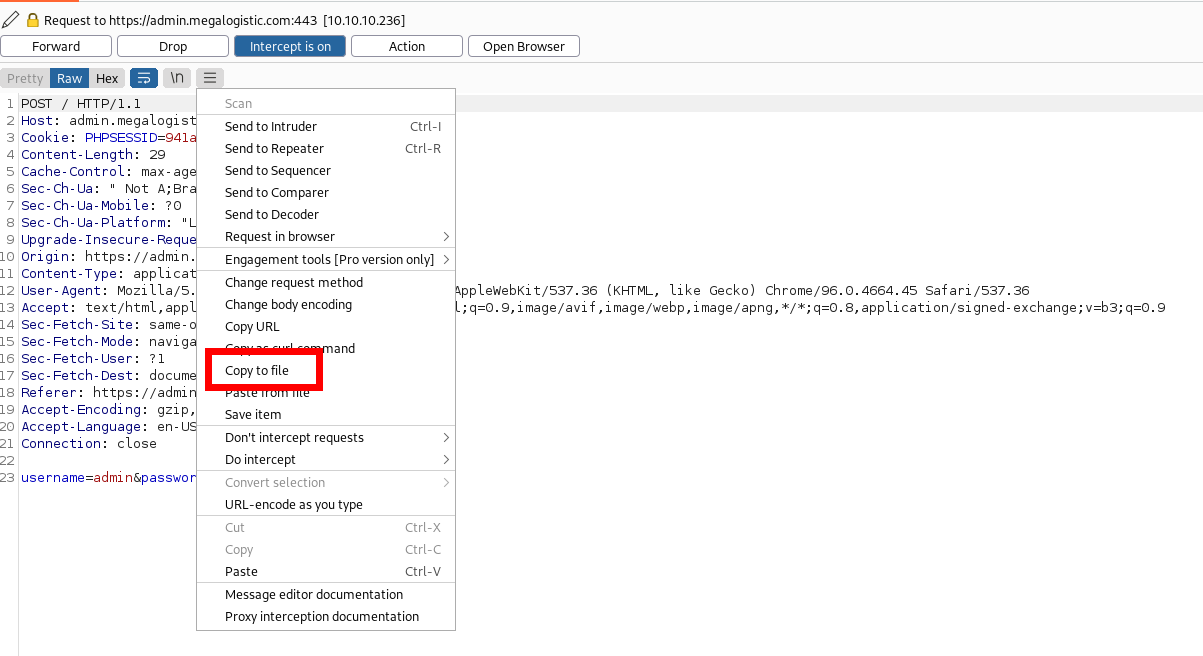Select Copy to file menu entry

tap(257, 371)
